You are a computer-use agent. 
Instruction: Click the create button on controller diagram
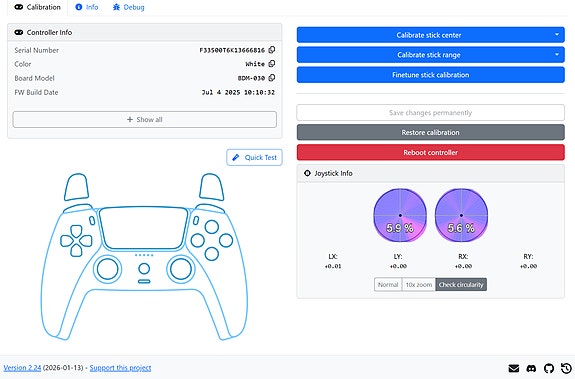92,220
